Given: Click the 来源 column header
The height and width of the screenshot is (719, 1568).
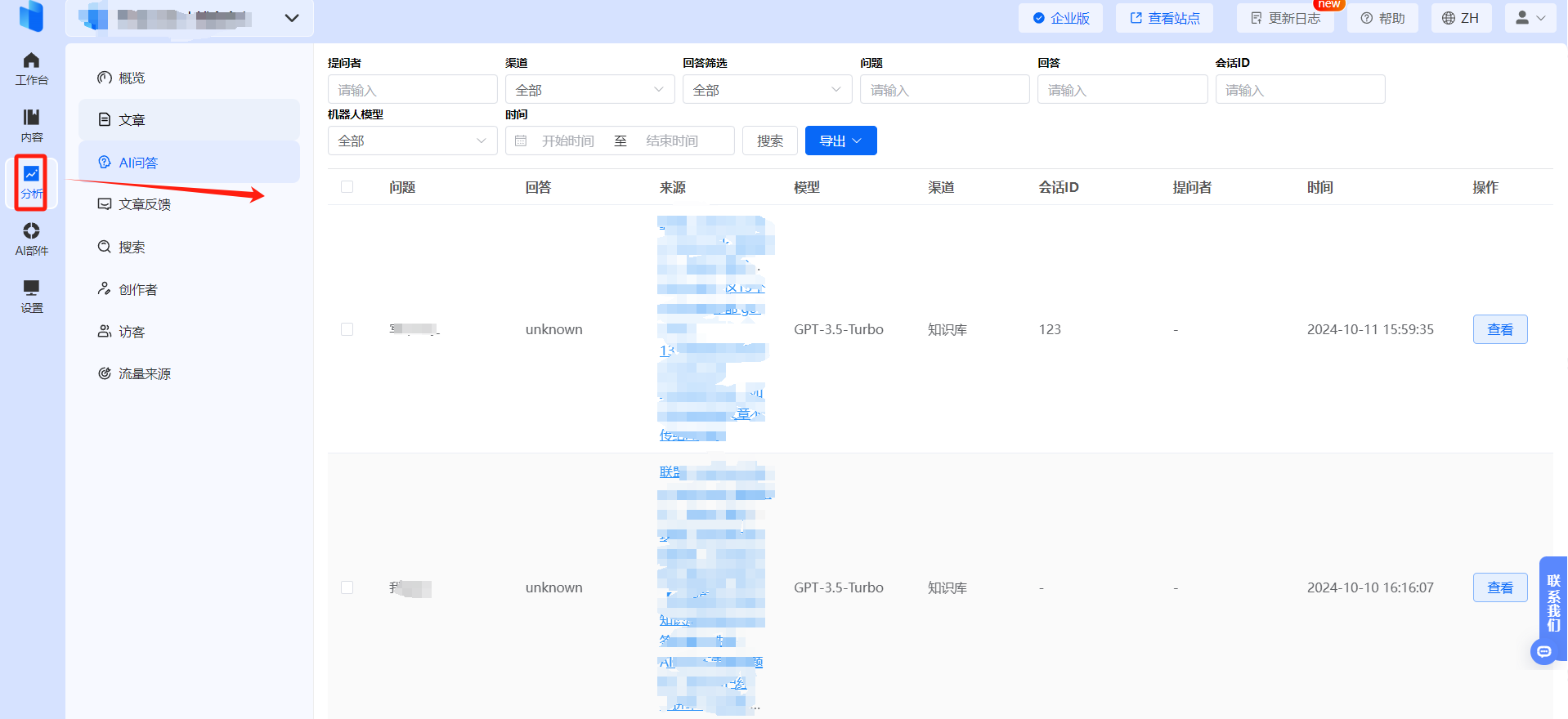Looking at the screenshot, I should tap(672, 187).
